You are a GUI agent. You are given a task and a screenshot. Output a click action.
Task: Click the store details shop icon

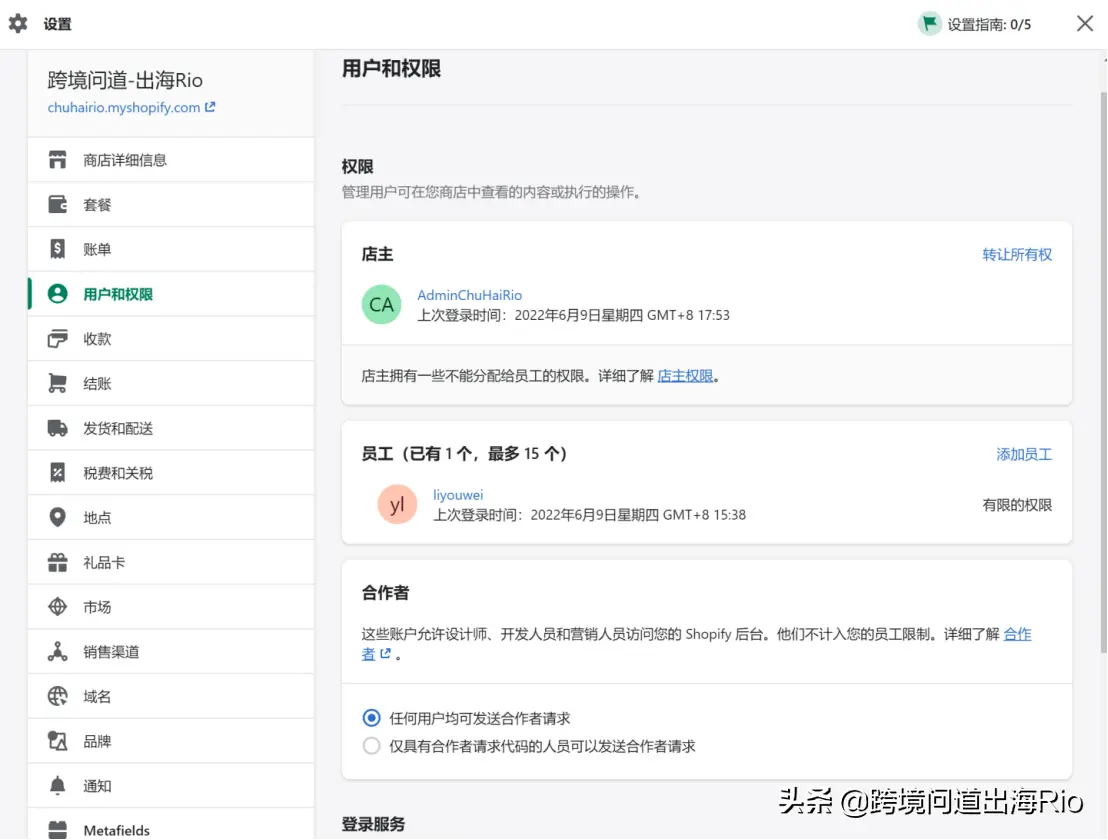click(58, 160)
